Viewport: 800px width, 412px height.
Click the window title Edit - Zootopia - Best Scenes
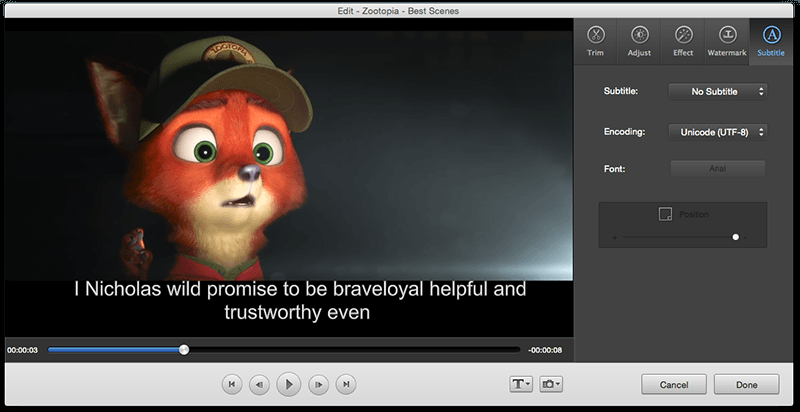pyautogui.click(x=398, y=11)
